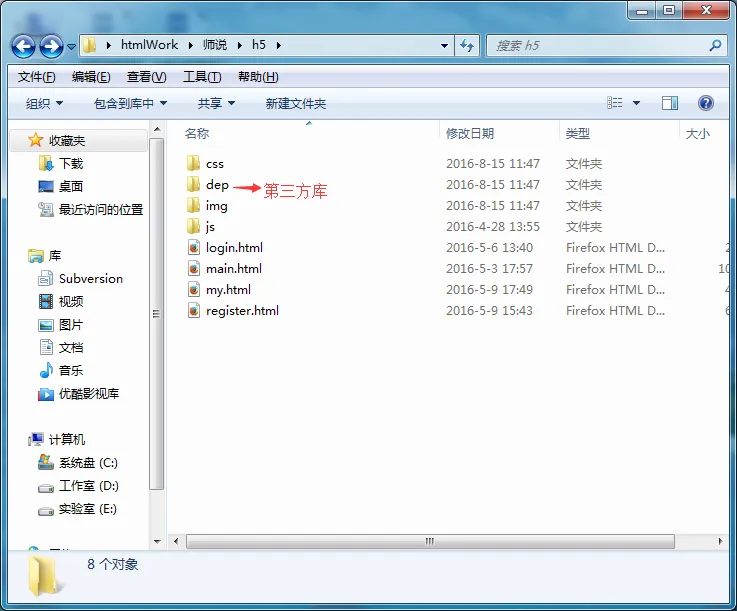Open the 包含到库中 dropdown
Image resolution: width=737 pixels, height=611 pixels.
coord(130,103)
